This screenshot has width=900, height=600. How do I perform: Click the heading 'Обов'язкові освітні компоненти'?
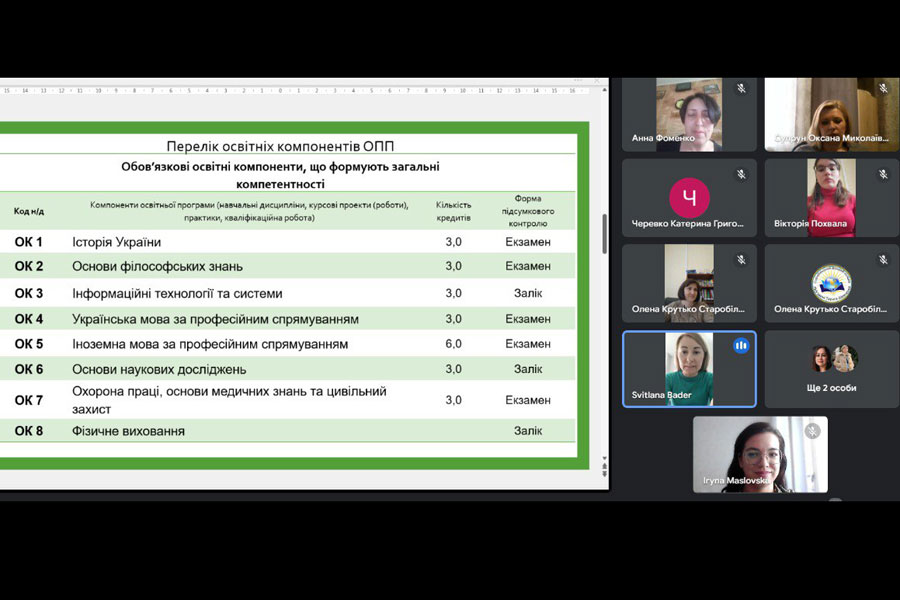(280, 175)
